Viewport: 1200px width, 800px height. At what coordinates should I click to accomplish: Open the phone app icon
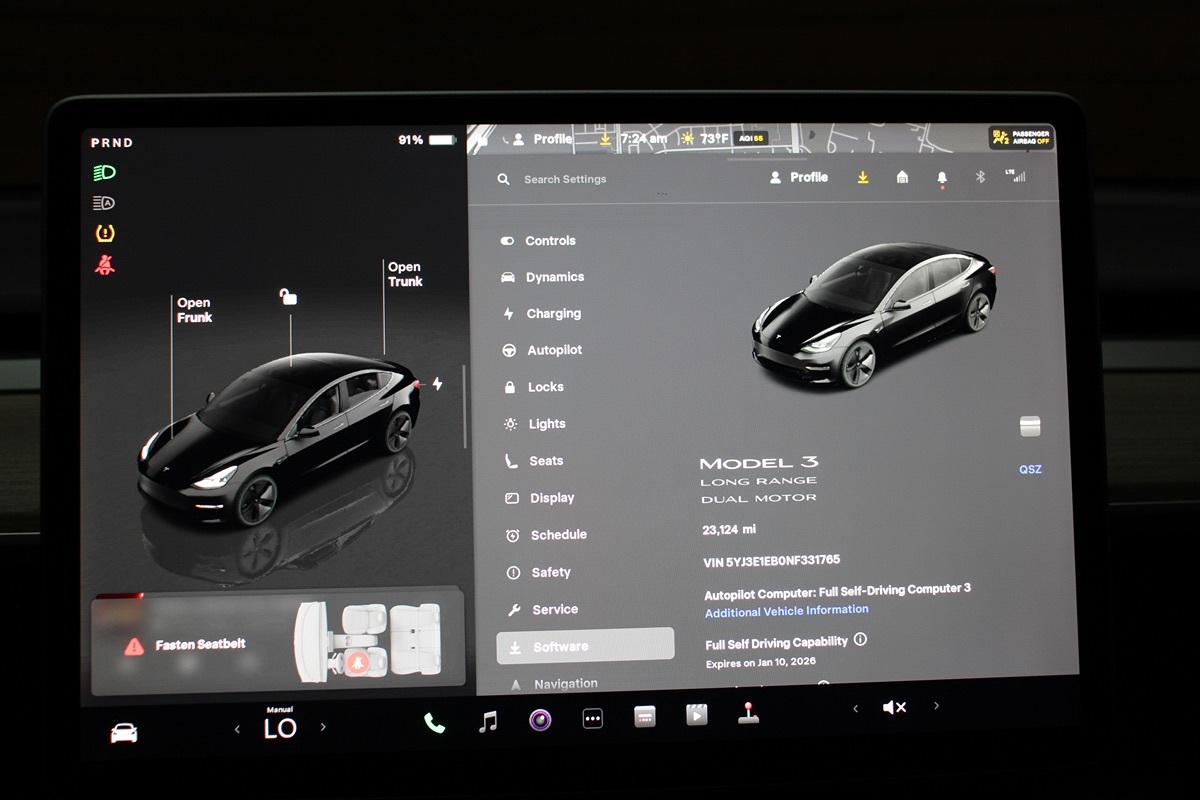point(434,722)
